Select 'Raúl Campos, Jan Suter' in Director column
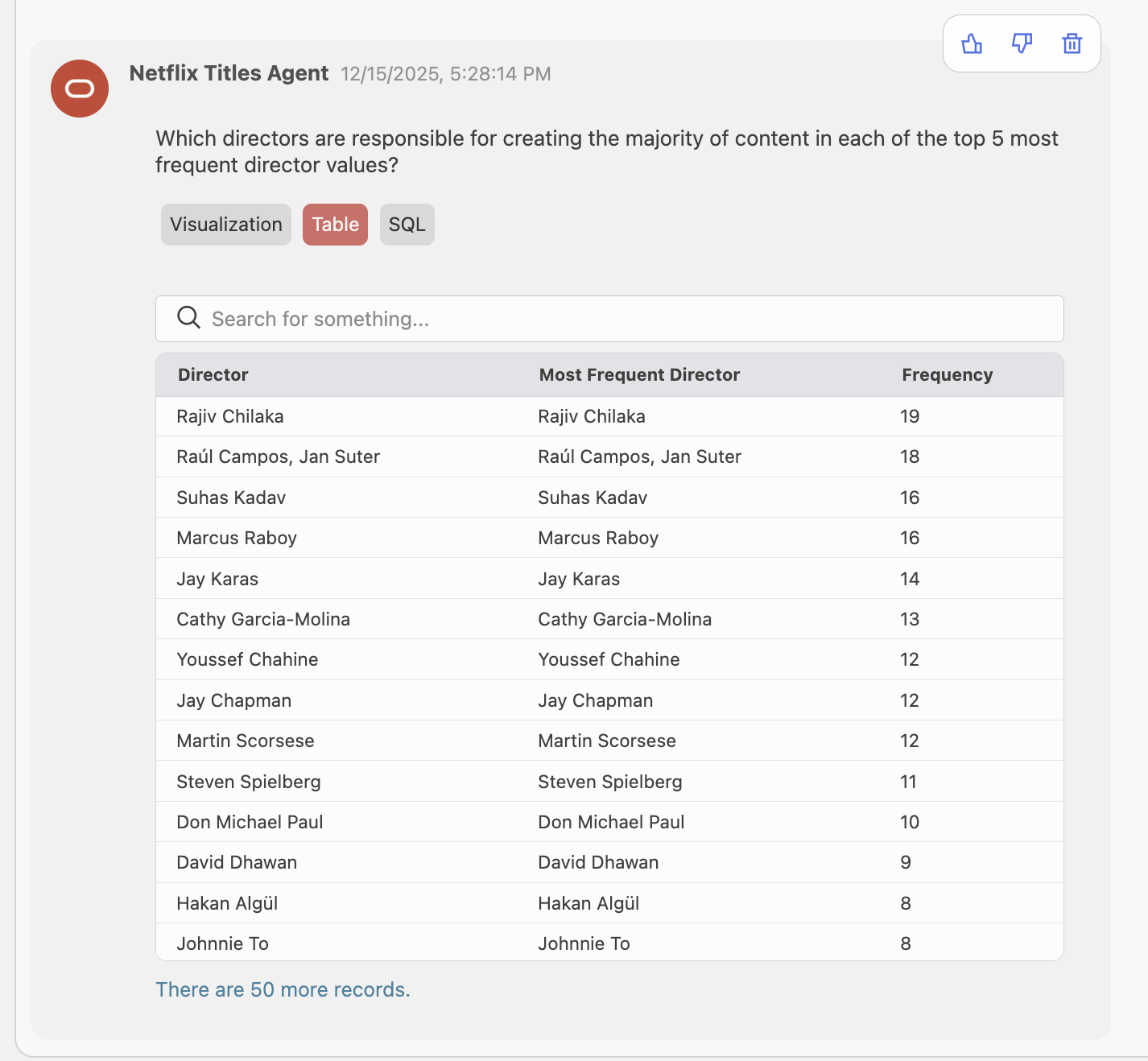 (x=278, y=456)
